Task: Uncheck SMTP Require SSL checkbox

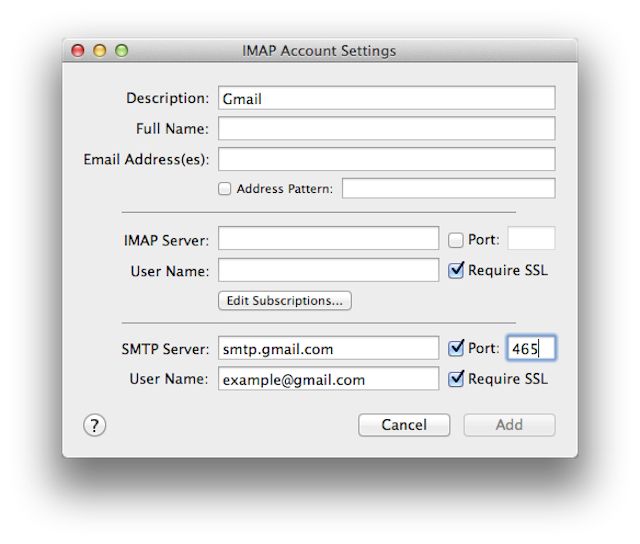Action: 456,379
